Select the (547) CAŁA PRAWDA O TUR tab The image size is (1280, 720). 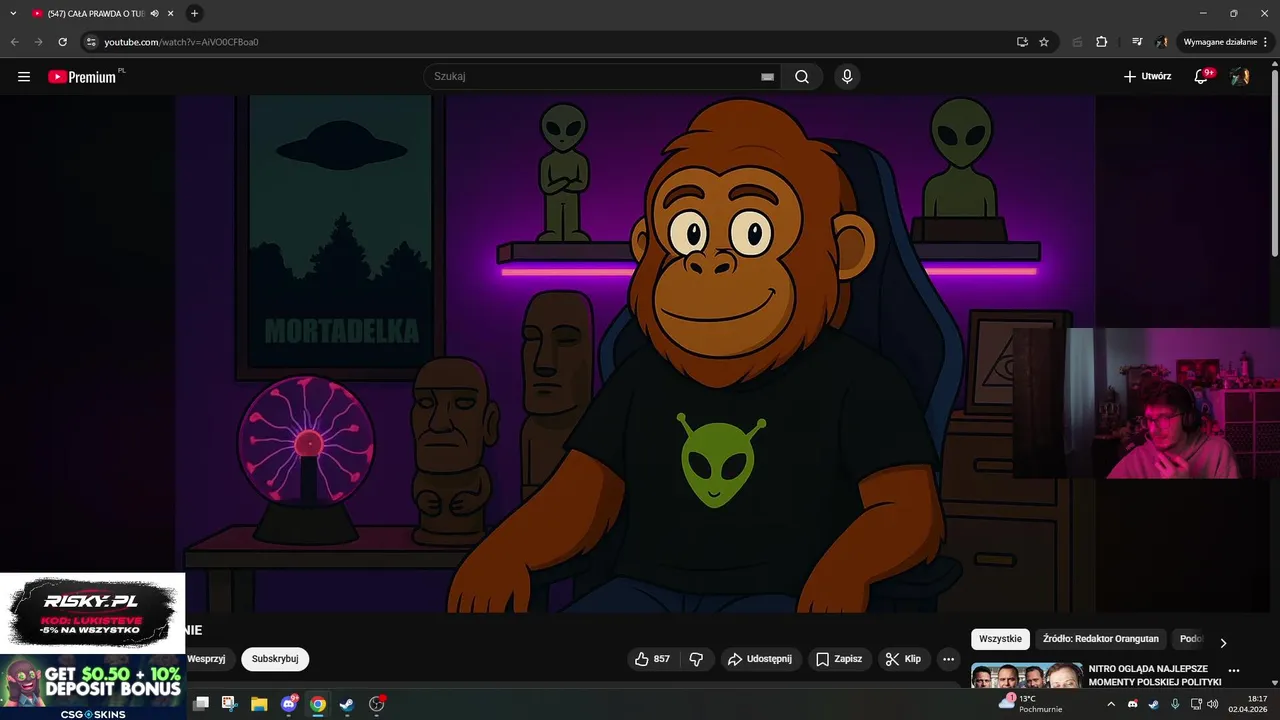pyautogui.click(x=89, y=13)
